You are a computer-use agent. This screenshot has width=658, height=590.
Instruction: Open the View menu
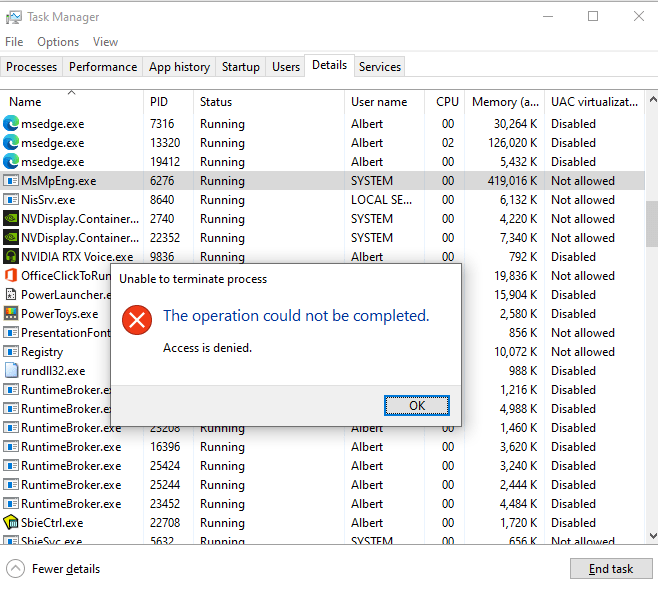pos(105,42)
